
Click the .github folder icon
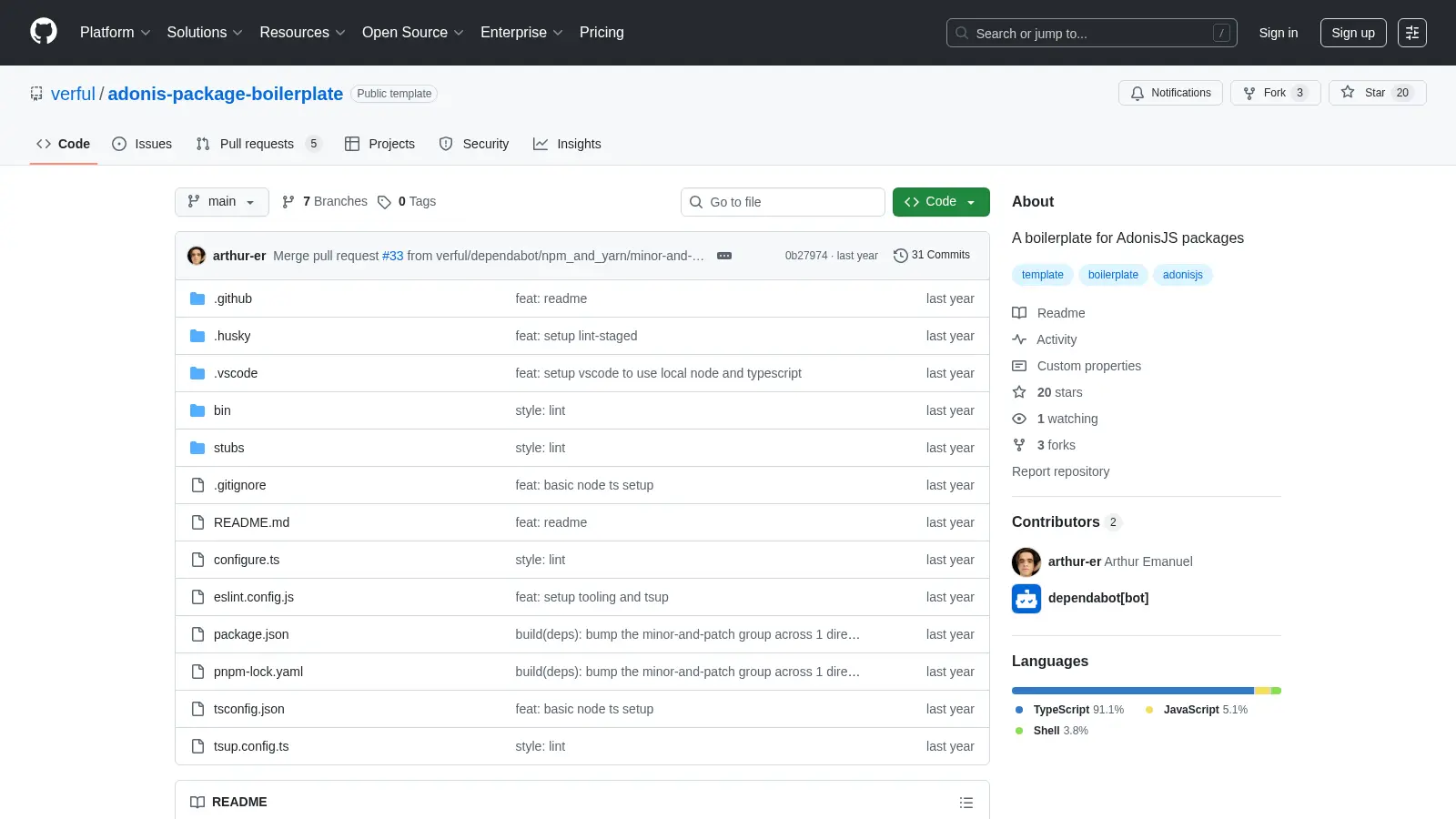point(197,298)
